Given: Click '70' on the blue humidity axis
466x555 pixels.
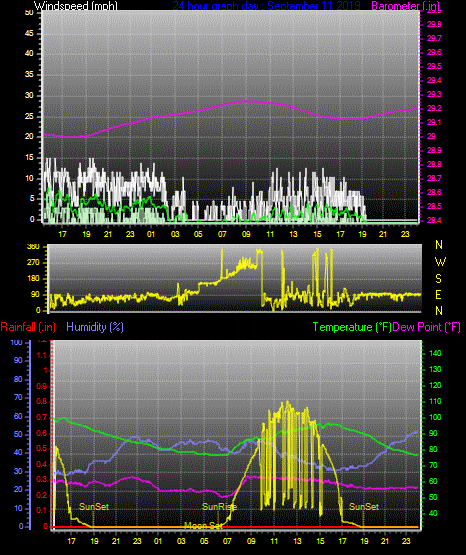Looking at the screenshot, I should [18, 397].
